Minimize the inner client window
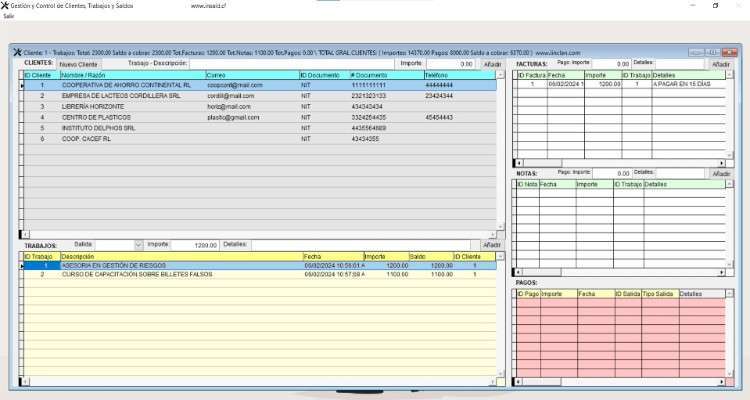750x400 pixels. click(697, 51)
